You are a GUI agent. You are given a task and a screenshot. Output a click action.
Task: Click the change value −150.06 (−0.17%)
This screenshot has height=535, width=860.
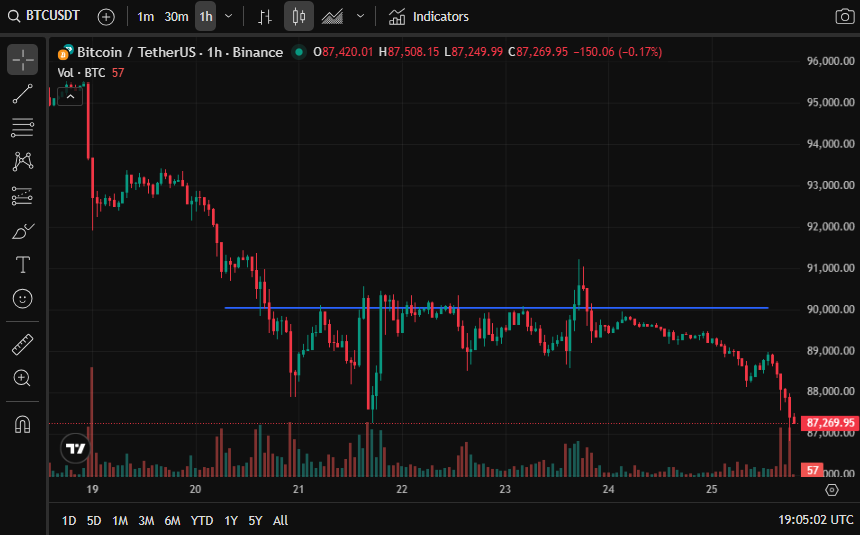pyautogui.click(x=618, y=52)
